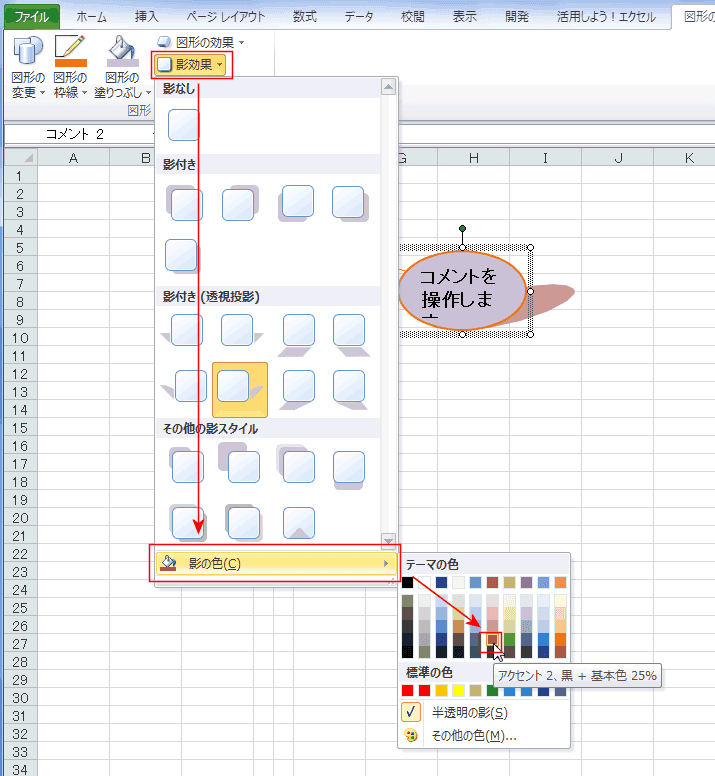Screen dimensions: 715x776
Task: Click the gallery scroll-up arrow
Action: (388, 87)
